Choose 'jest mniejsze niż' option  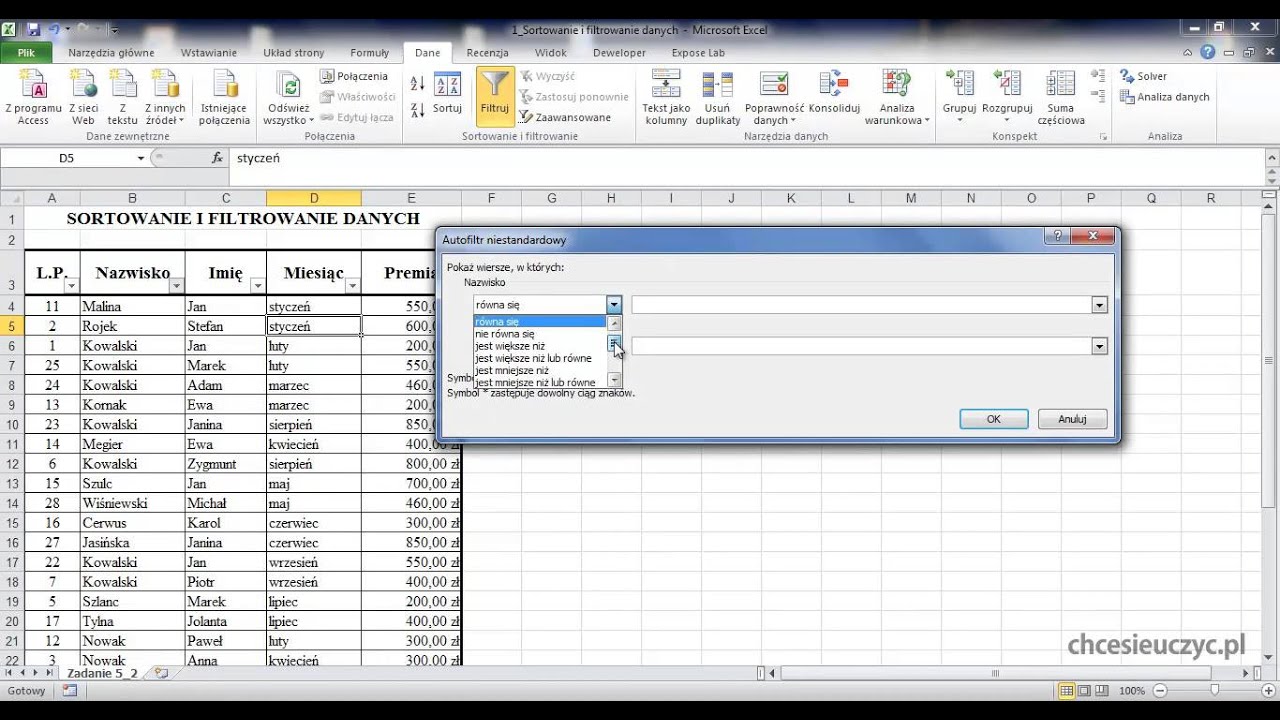pos(540,370)
